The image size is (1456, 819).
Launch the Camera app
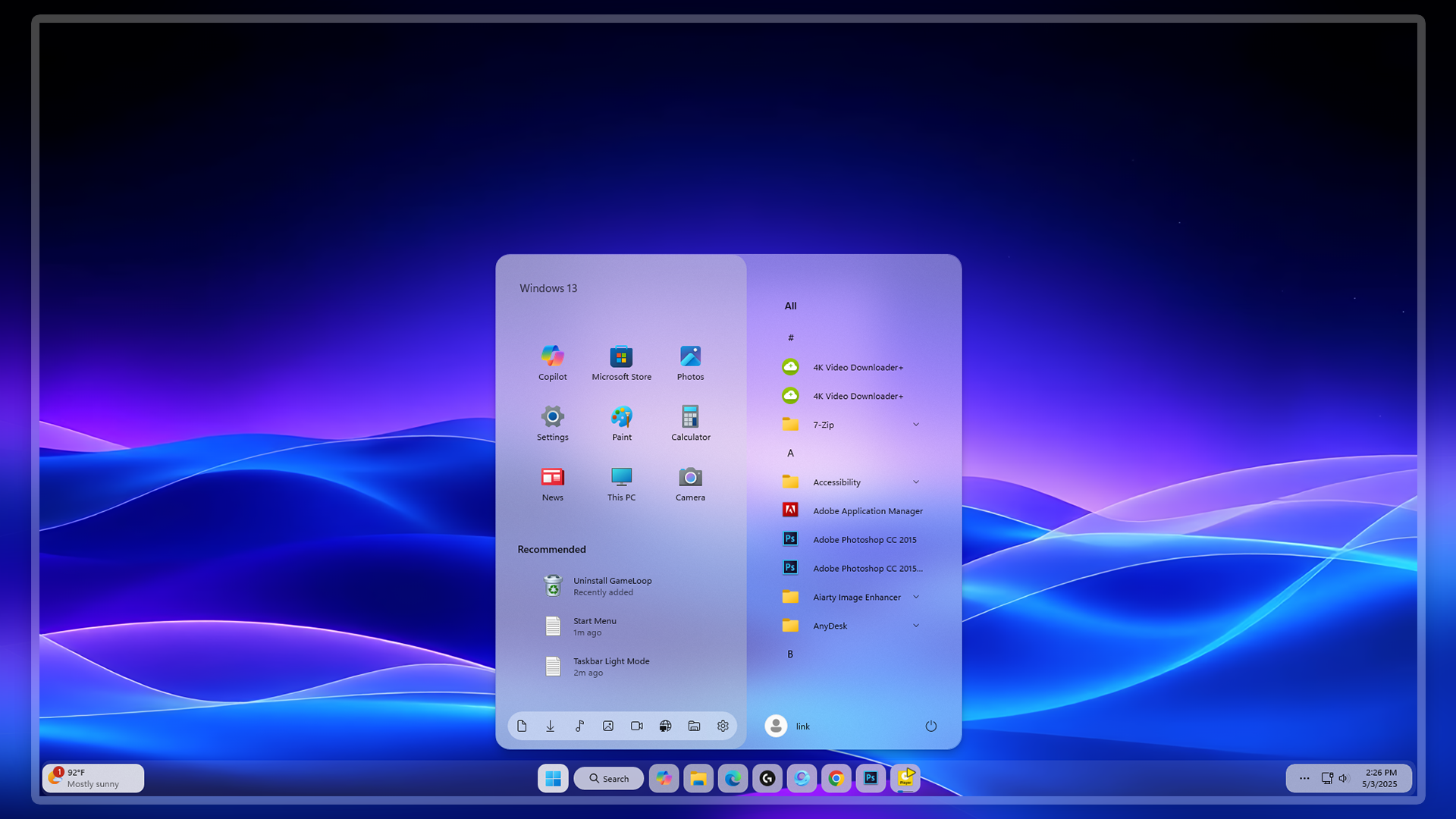(690, 484)
